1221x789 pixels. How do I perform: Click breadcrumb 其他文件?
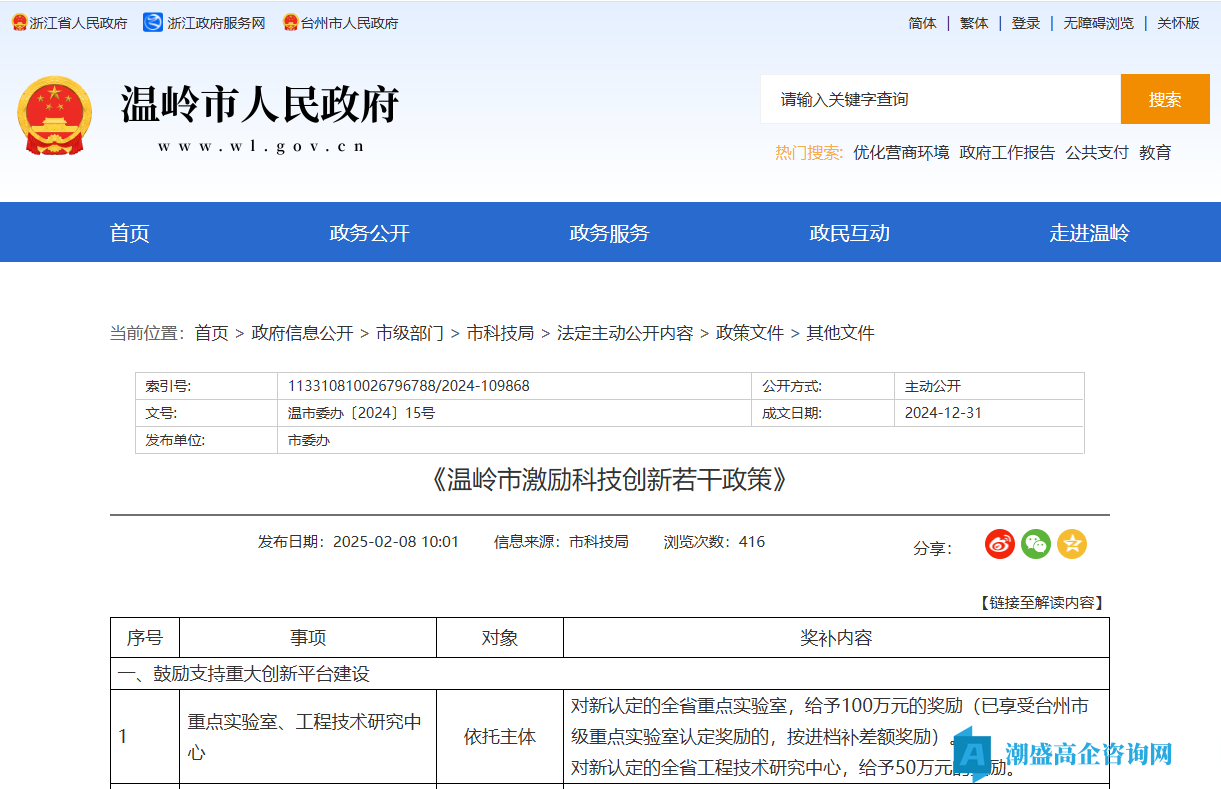841,333
